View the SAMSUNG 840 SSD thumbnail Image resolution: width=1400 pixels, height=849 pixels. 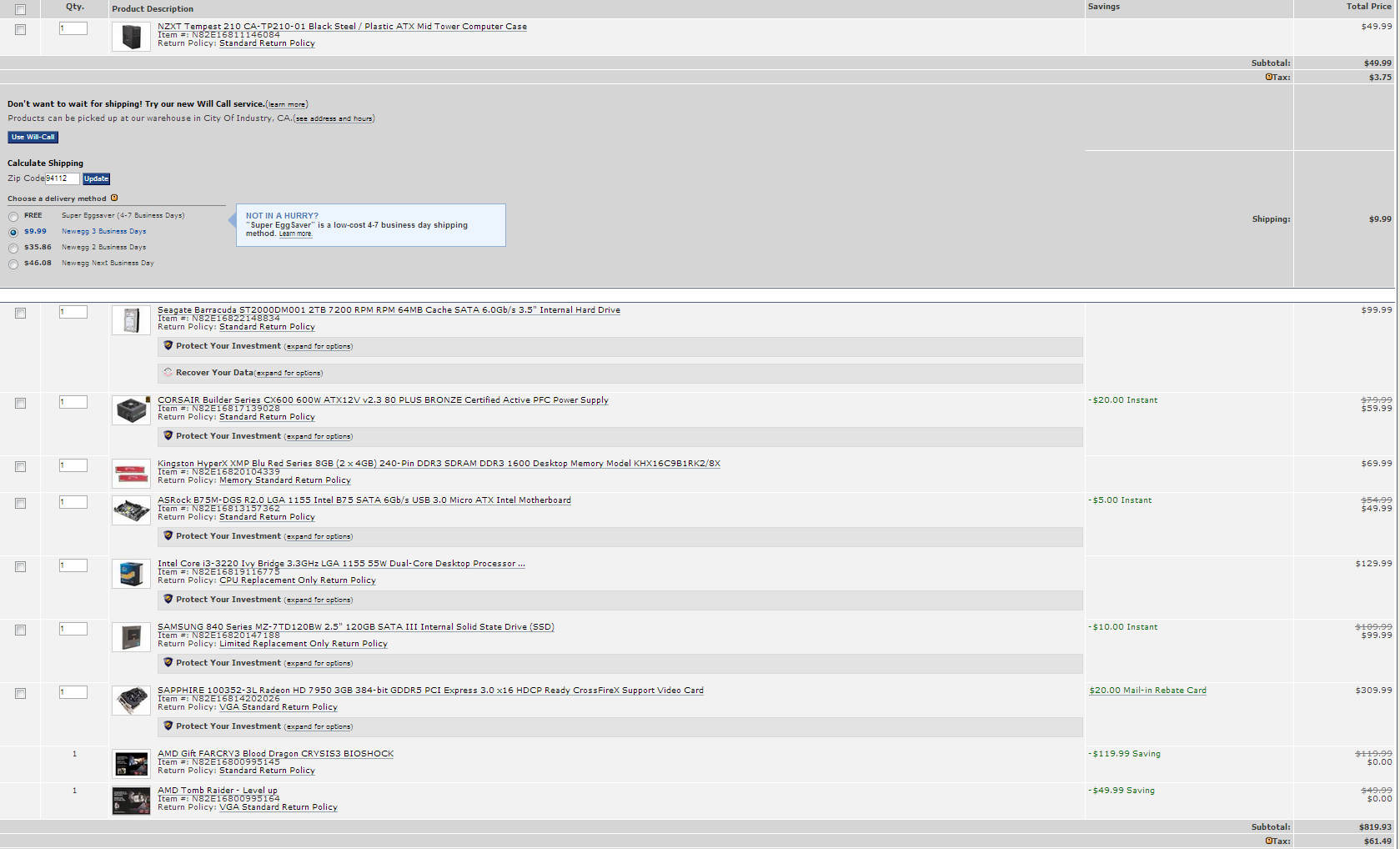coord(131,637)
